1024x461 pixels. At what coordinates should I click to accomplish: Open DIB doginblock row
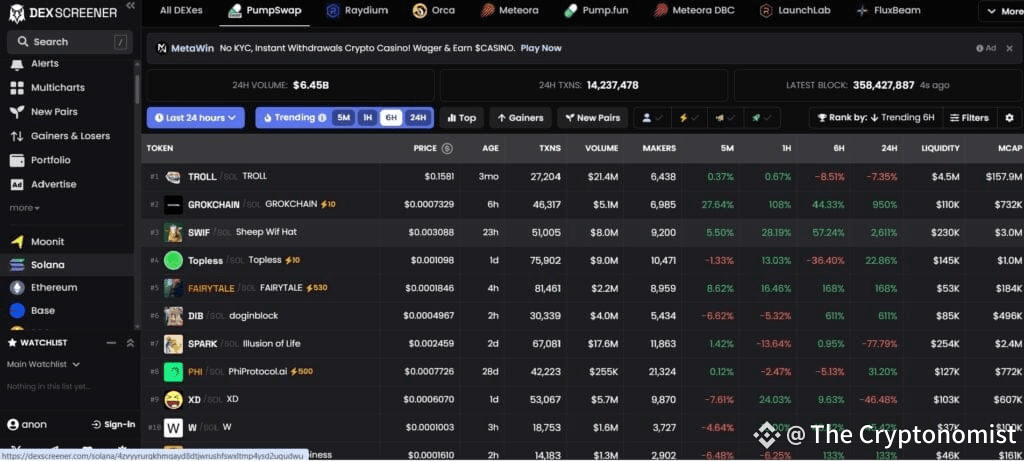pos(583,315)
